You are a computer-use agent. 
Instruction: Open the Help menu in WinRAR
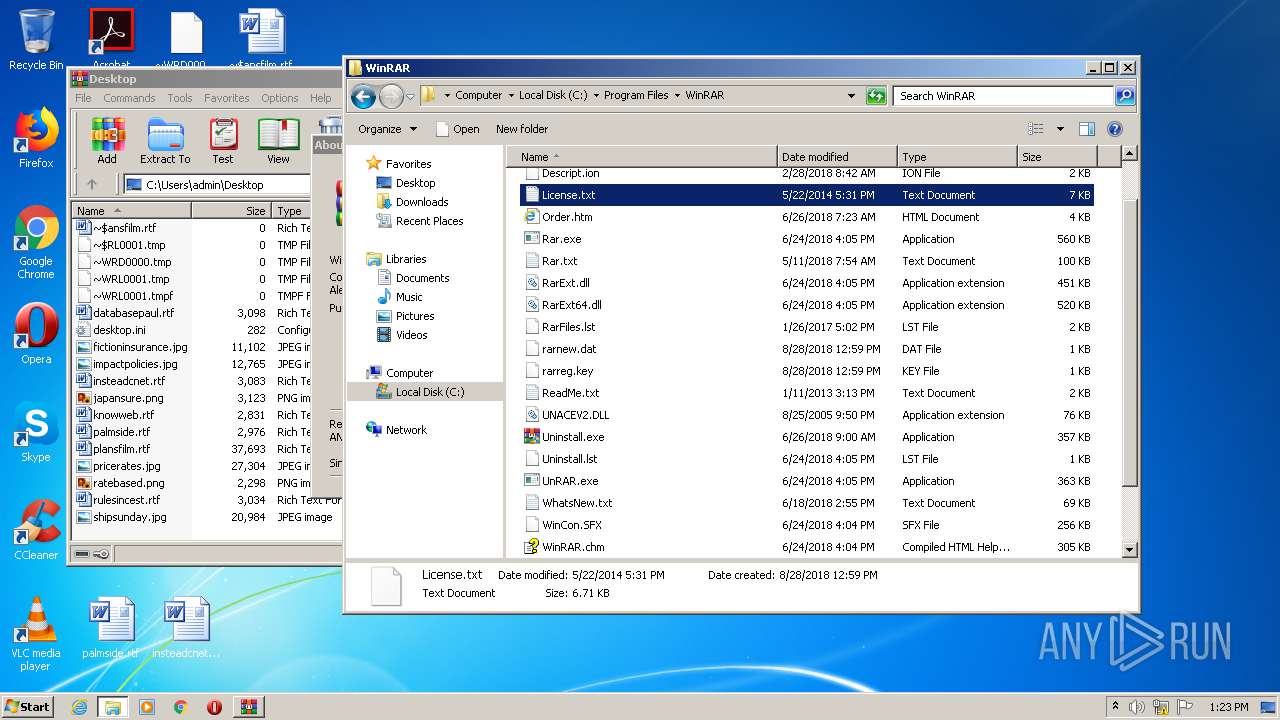point(320,98)
